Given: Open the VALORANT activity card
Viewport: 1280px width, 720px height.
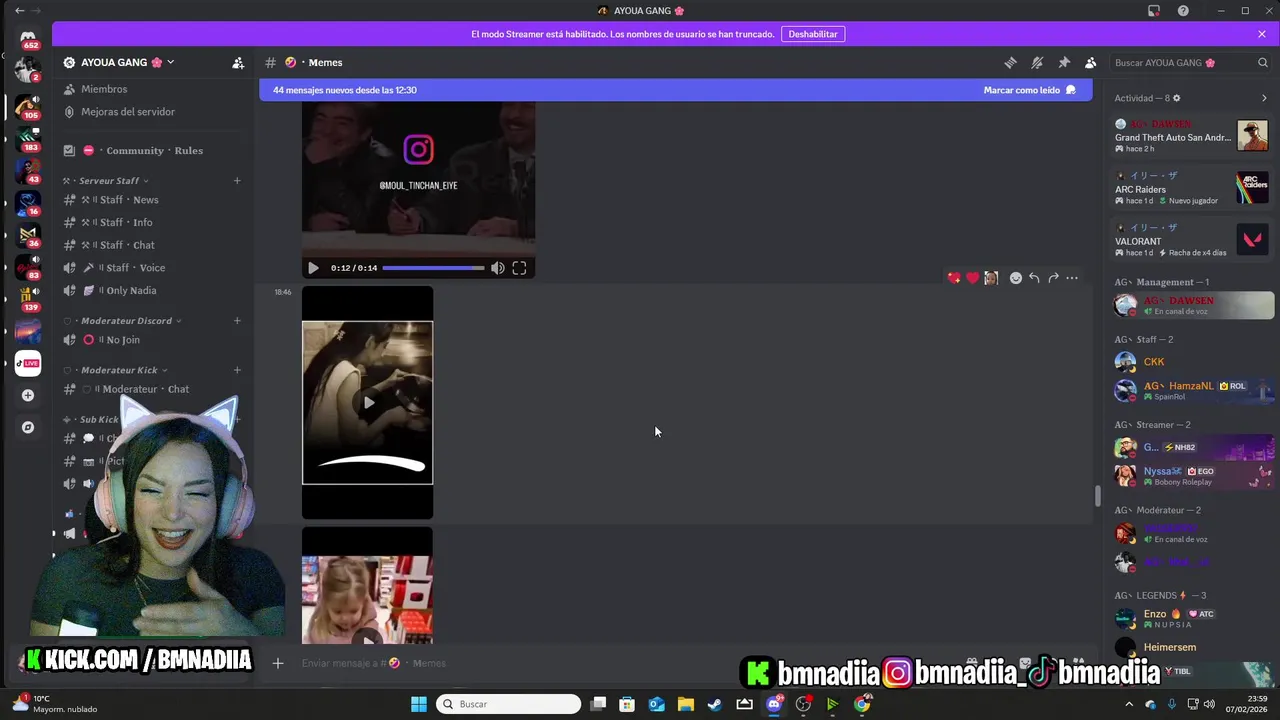Looking at the screenshot, I should click(x=1191, y=240).
